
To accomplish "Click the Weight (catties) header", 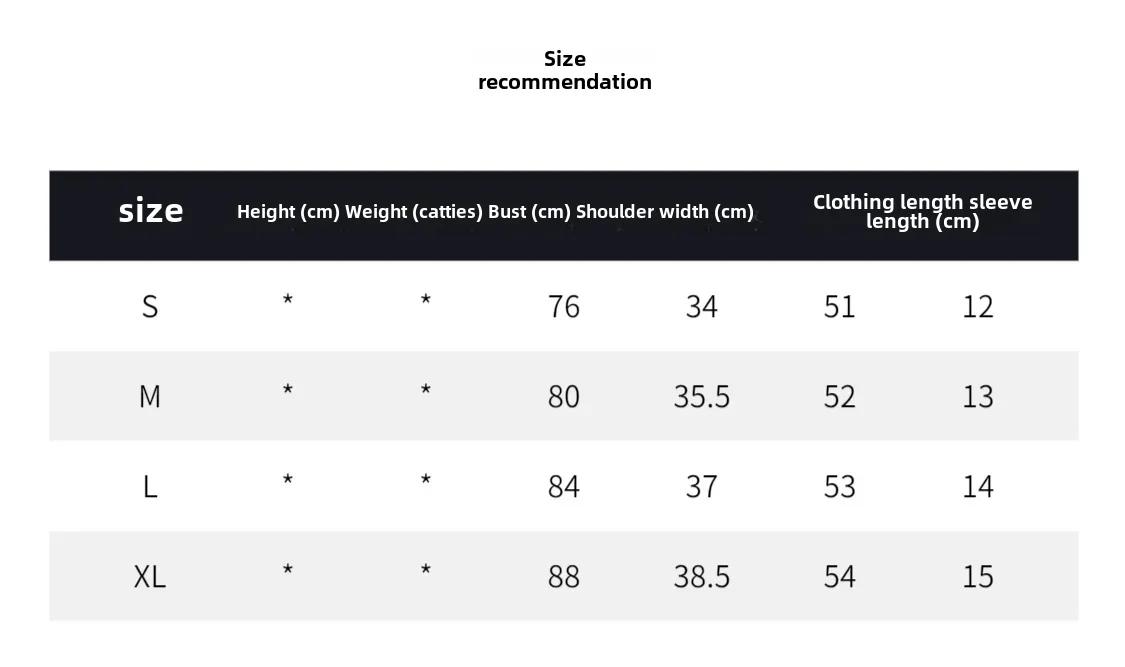I will click(413, 212).
